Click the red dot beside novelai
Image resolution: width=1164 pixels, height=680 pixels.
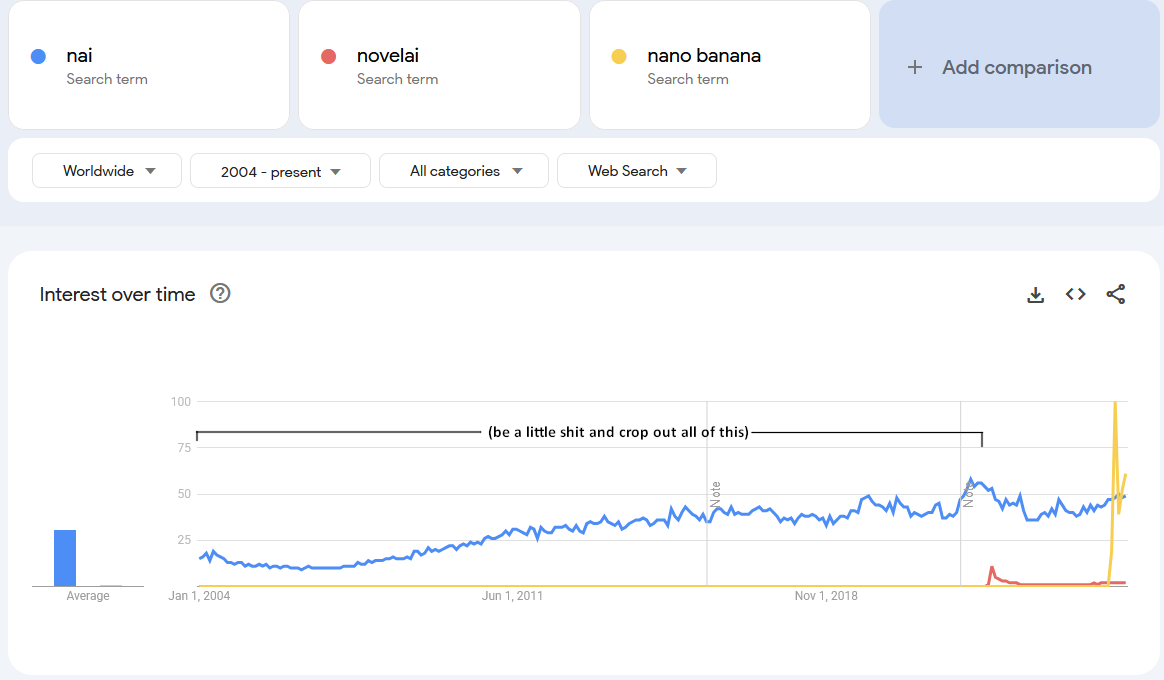click(328, 57)
